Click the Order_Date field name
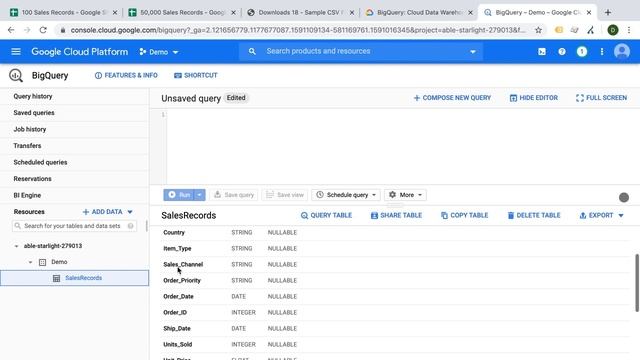The image size is (640, 360). point(178,296)
